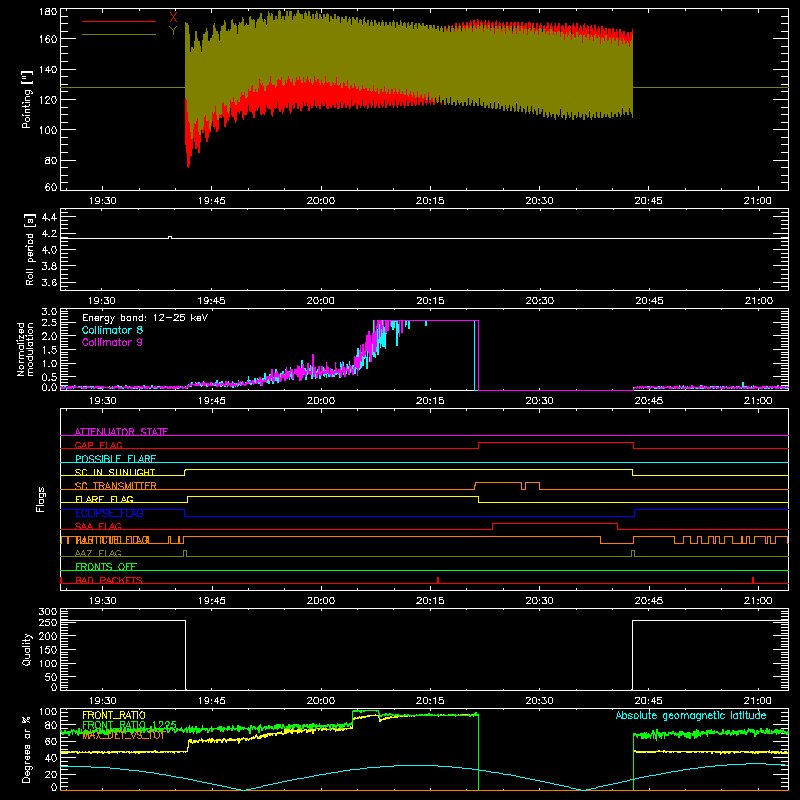This screenshot has height=800, width=800.
Task: Click the Absolute geomagnetic latitude label
Action: (691, 715)
